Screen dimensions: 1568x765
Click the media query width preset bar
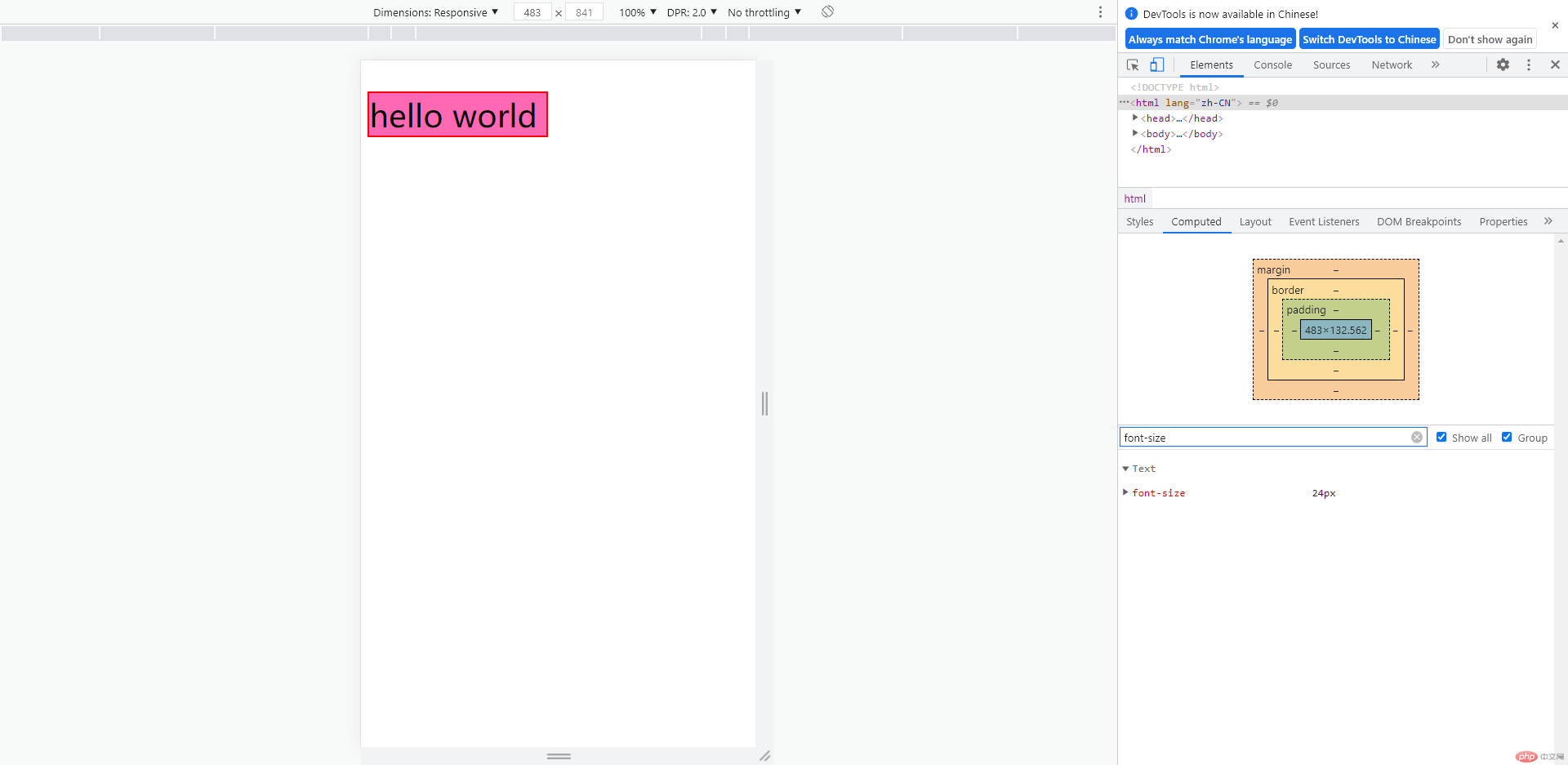point(559,33)
